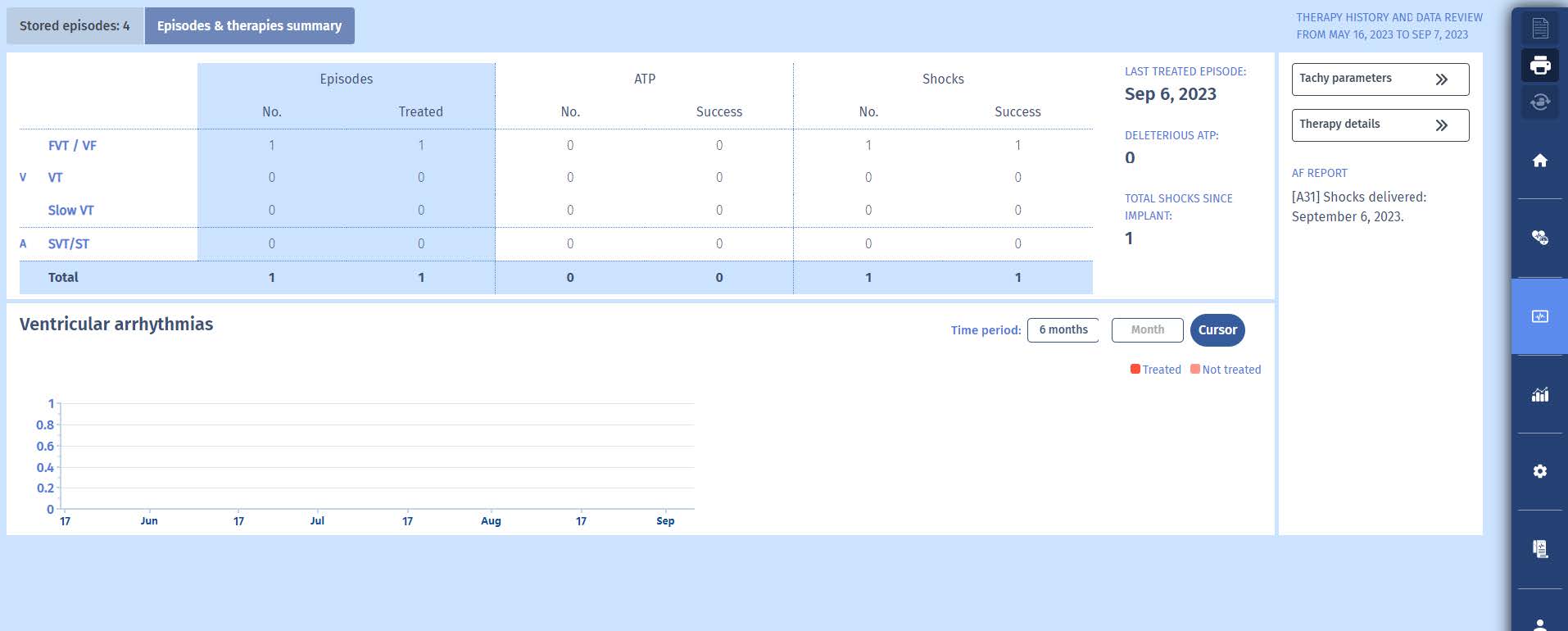Toggle the Cursor button on the chart

point(1217,330)
